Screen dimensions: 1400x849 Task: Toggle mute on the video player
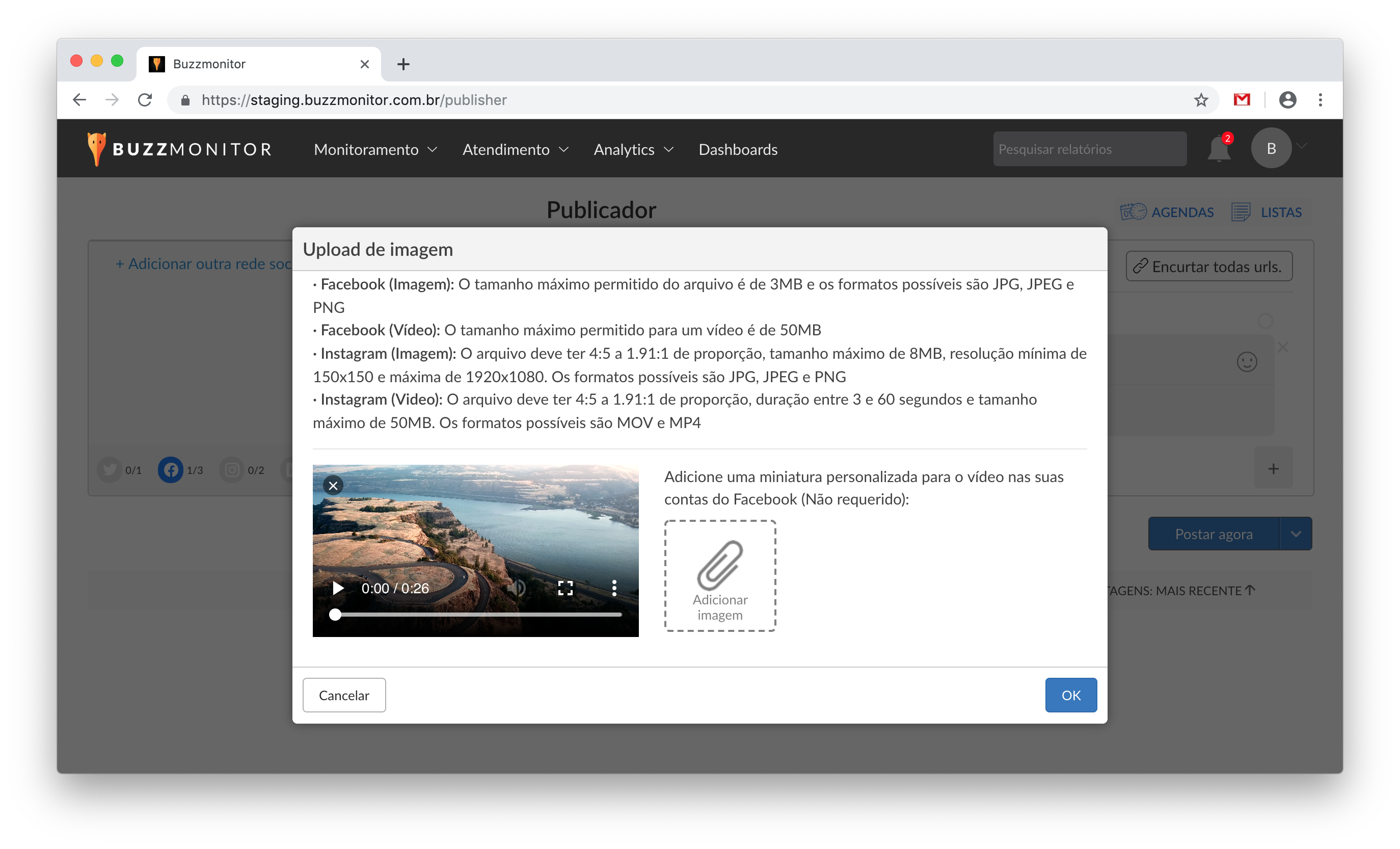click(516, 588)
